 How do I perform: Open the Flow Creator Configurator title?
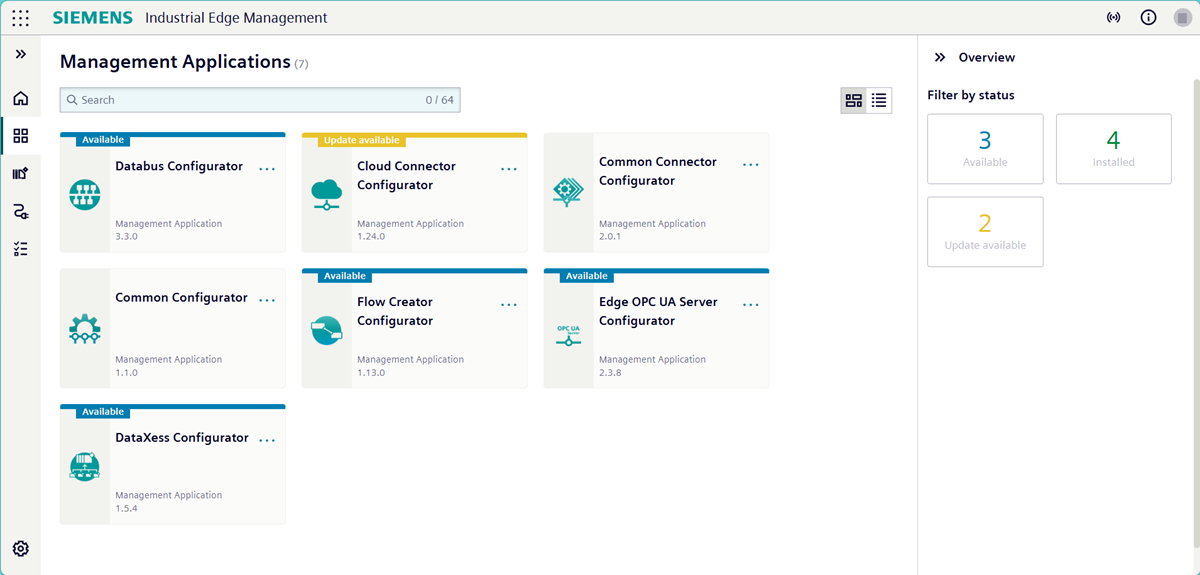tap(395, 311)
